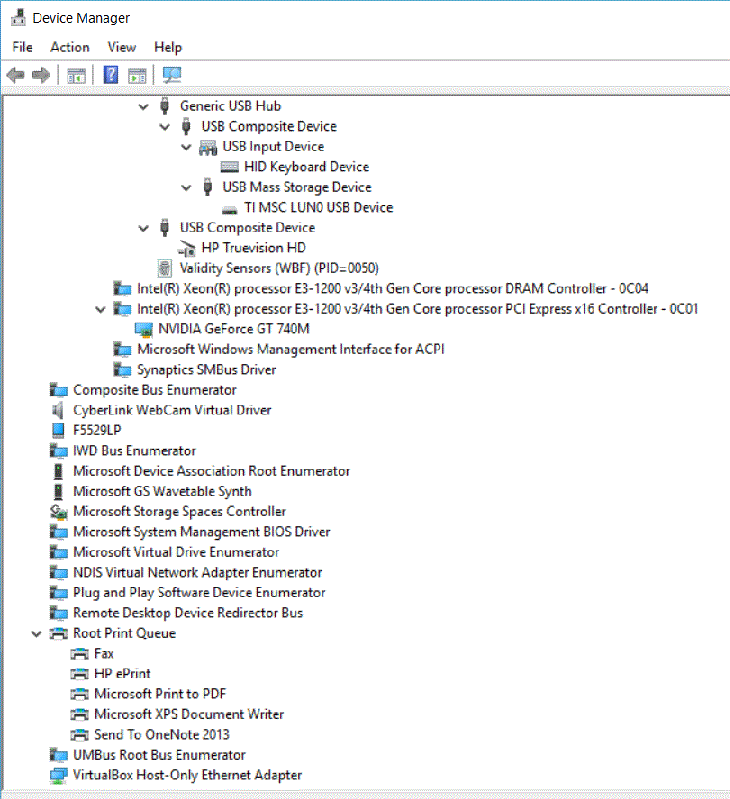Screen dimensions: 730x799
Task: Select Microsoft System Management BIOS Driver
Action: [202, 531]
